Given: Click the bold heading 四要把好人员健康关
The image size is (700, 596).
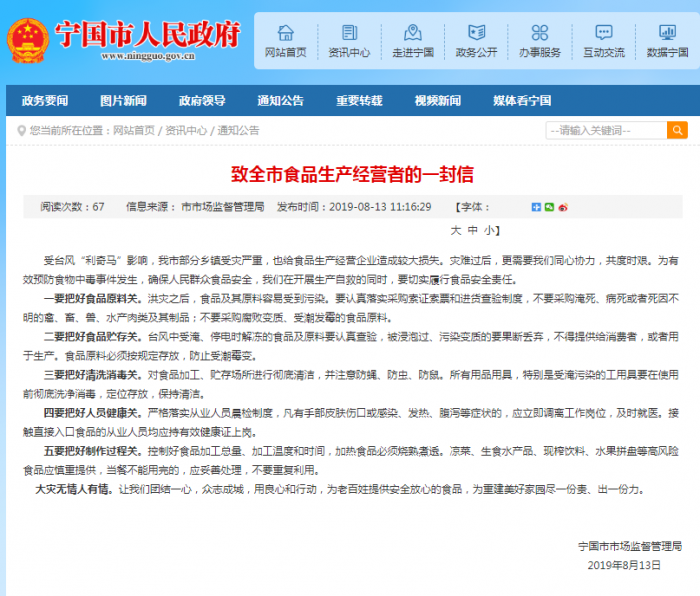Looking at the screenshot, I should (x=93, y=413).
